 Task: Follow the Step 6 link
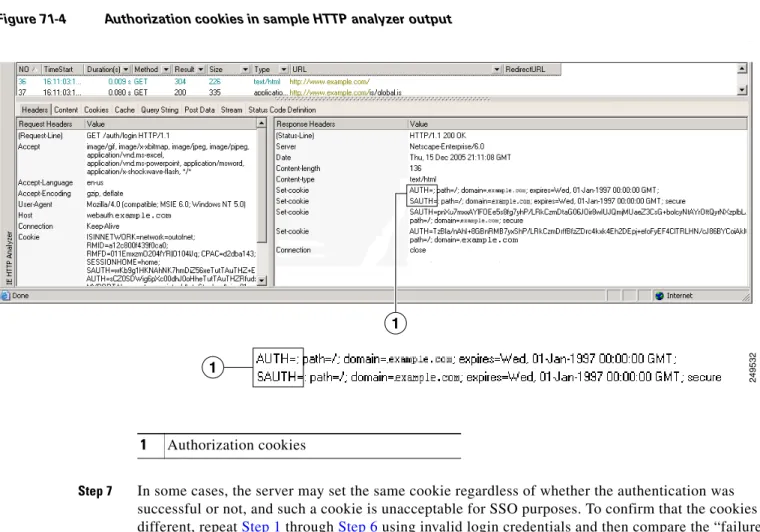point(357,526)
